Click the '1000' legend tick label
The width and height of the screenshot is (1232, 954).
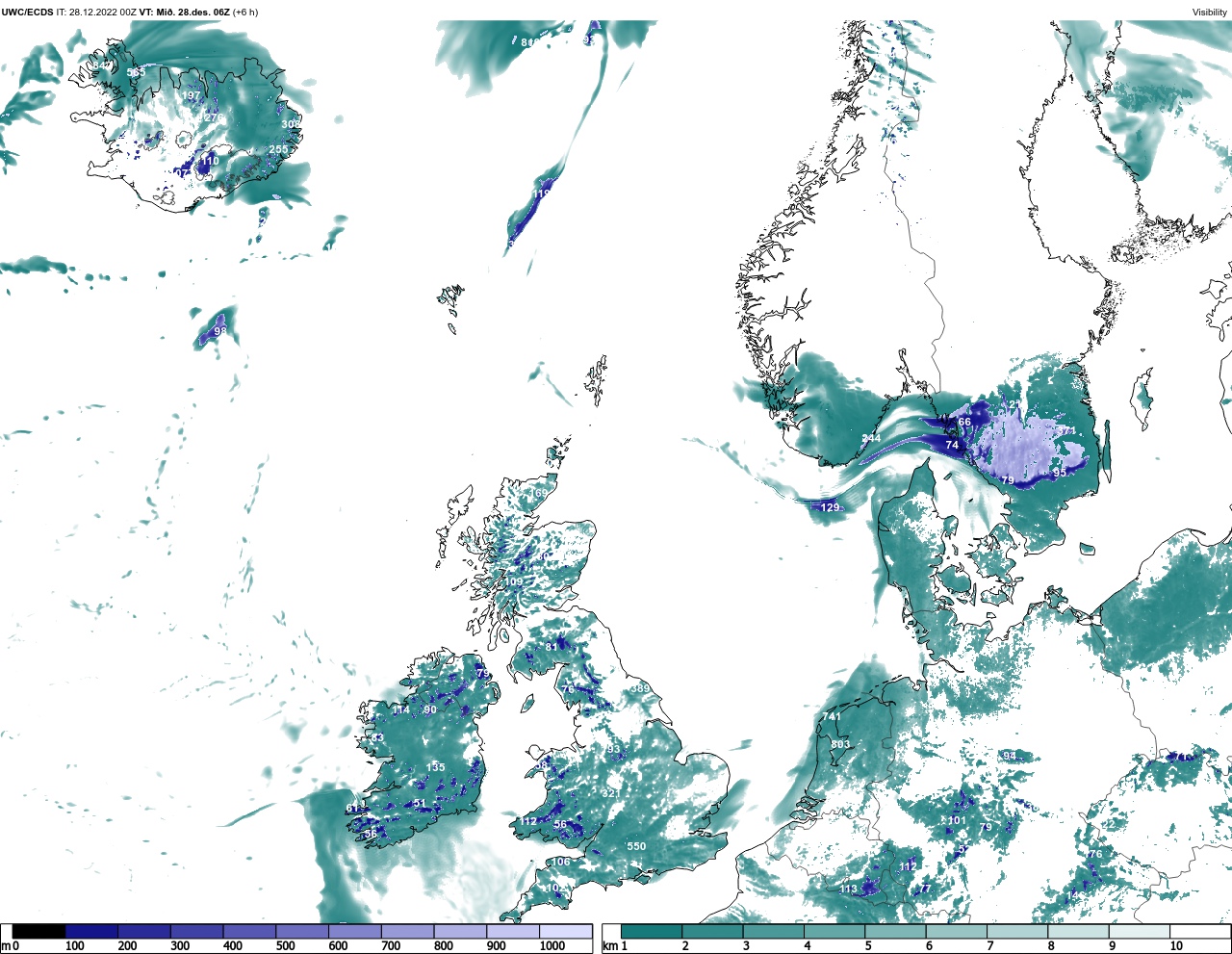point(552,947)
